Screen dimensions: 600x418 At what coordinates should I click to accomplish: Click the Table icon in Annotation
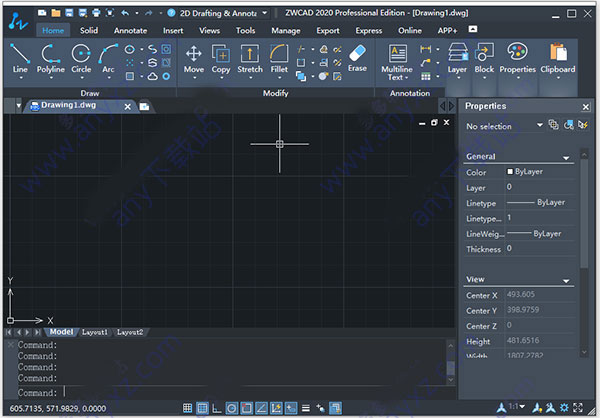click(x=426, y=77)
